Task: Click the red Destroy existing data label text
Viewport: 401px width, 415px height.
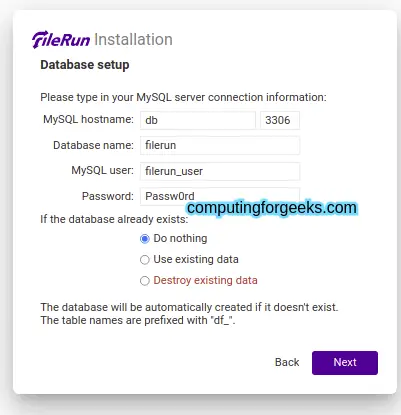Action: [x=205, y=280]
